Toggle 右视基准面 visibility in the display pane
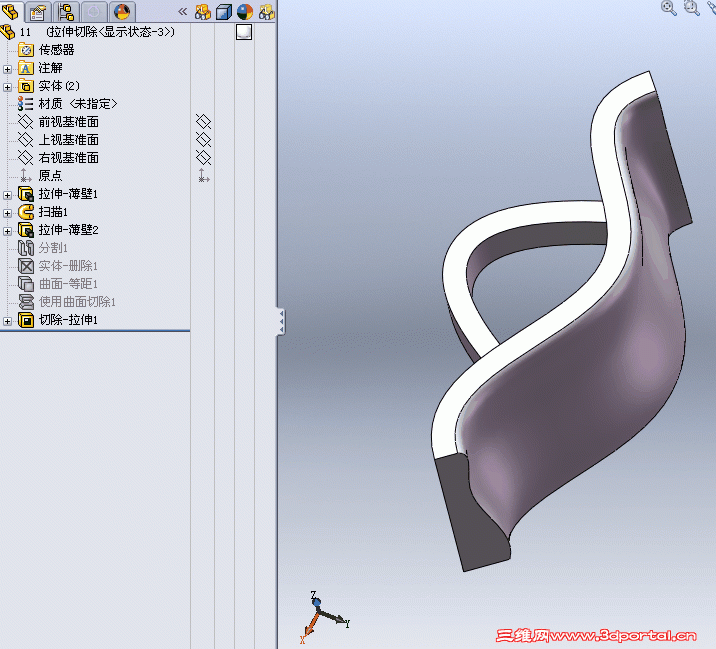This screenshot has width=716, height=649. [x=203, y=158]
